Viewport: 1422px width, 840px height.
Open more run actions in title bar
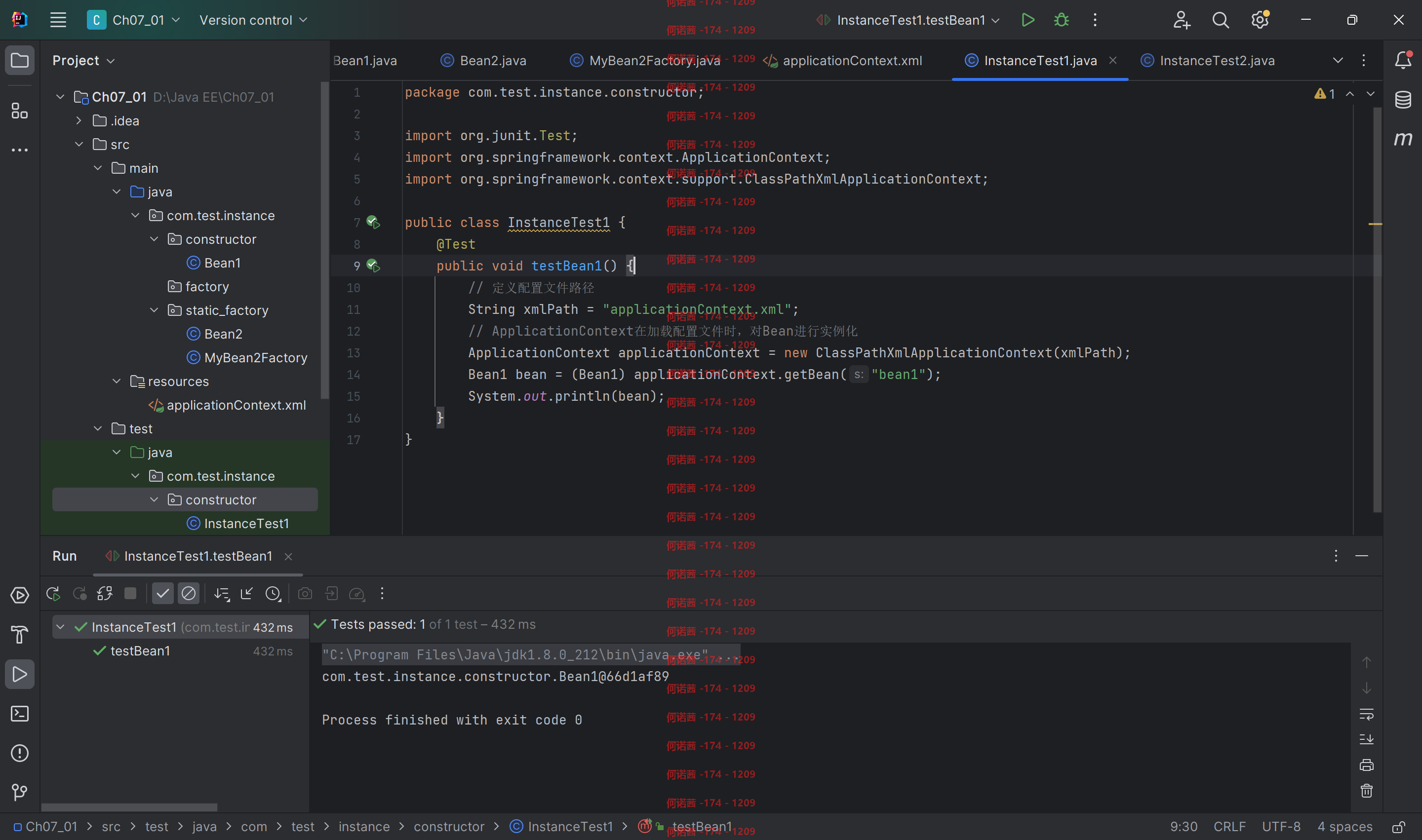pos(1095,20)
